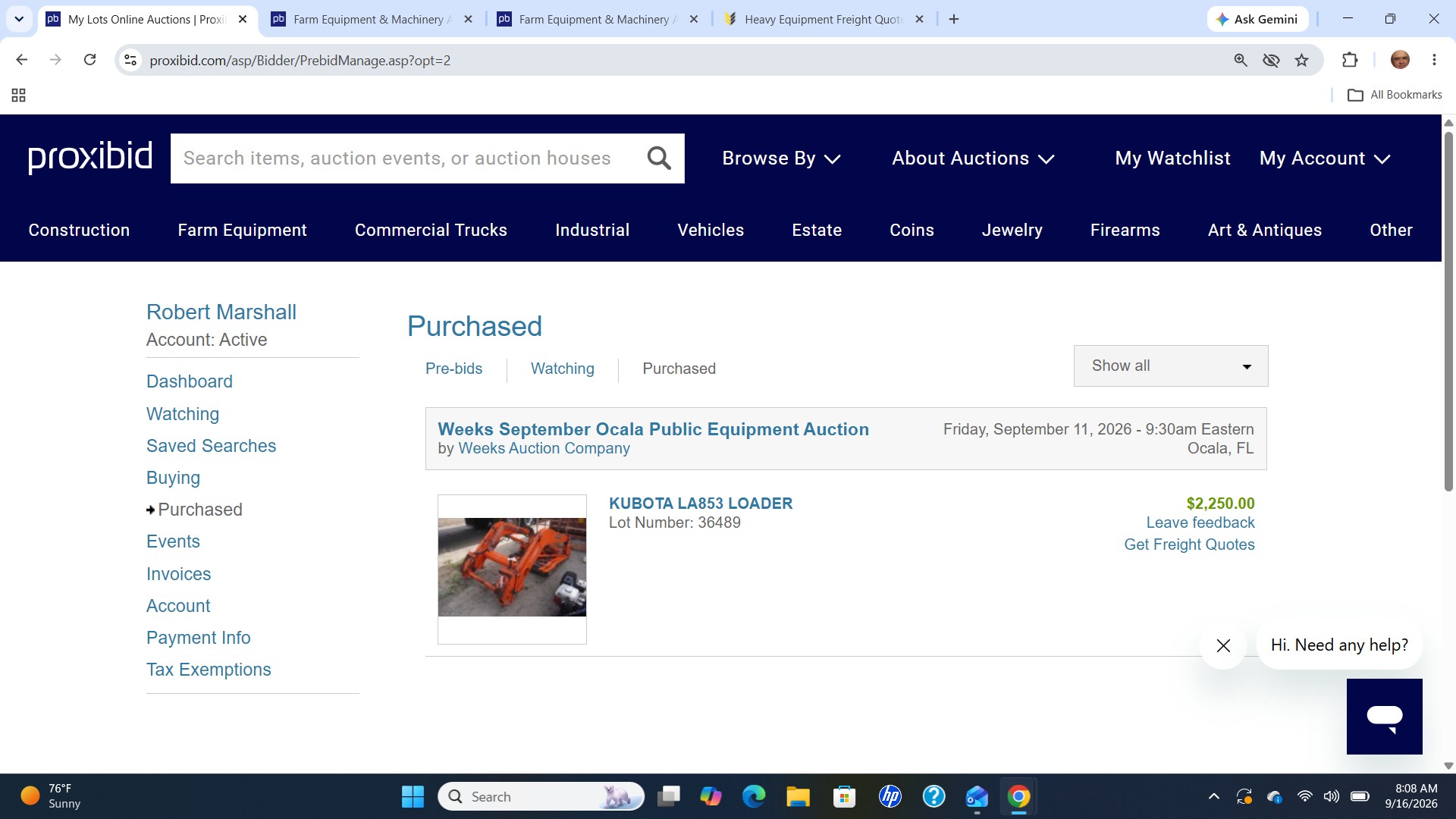Expand the About Auctions menu
1456x819 pixels.
(x=973, y=158)
